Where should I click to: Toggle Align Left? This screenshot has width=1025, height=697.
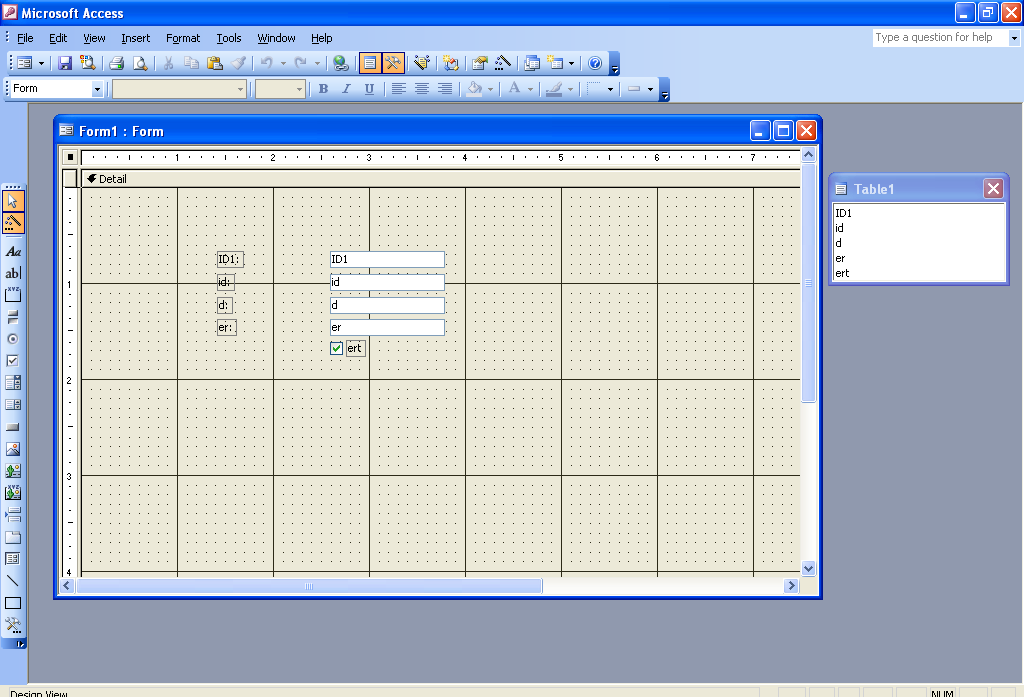(399, 89)
